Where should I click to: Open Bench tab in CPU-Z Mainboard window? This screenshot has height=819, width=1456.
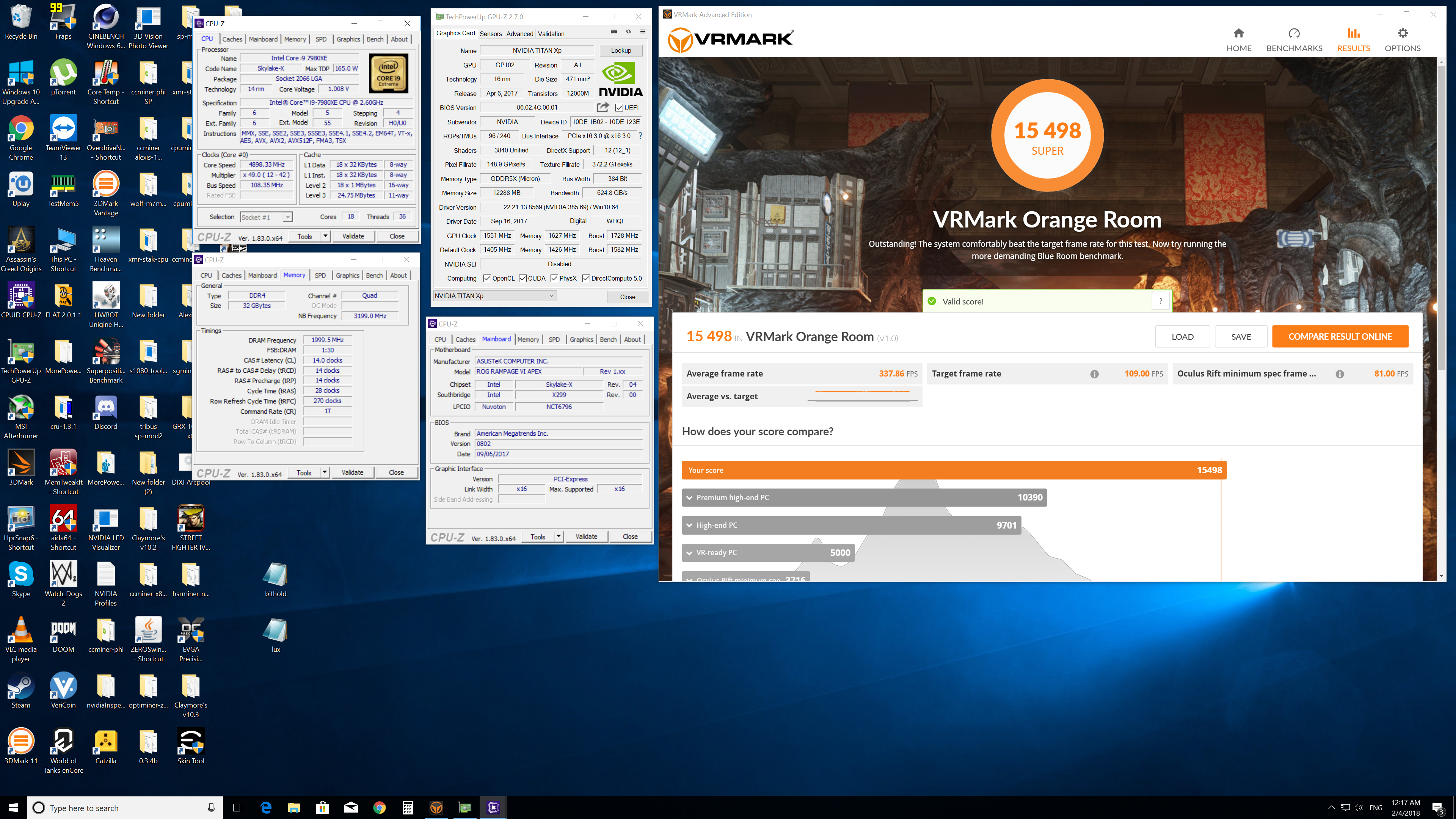[x=608, y=339]
